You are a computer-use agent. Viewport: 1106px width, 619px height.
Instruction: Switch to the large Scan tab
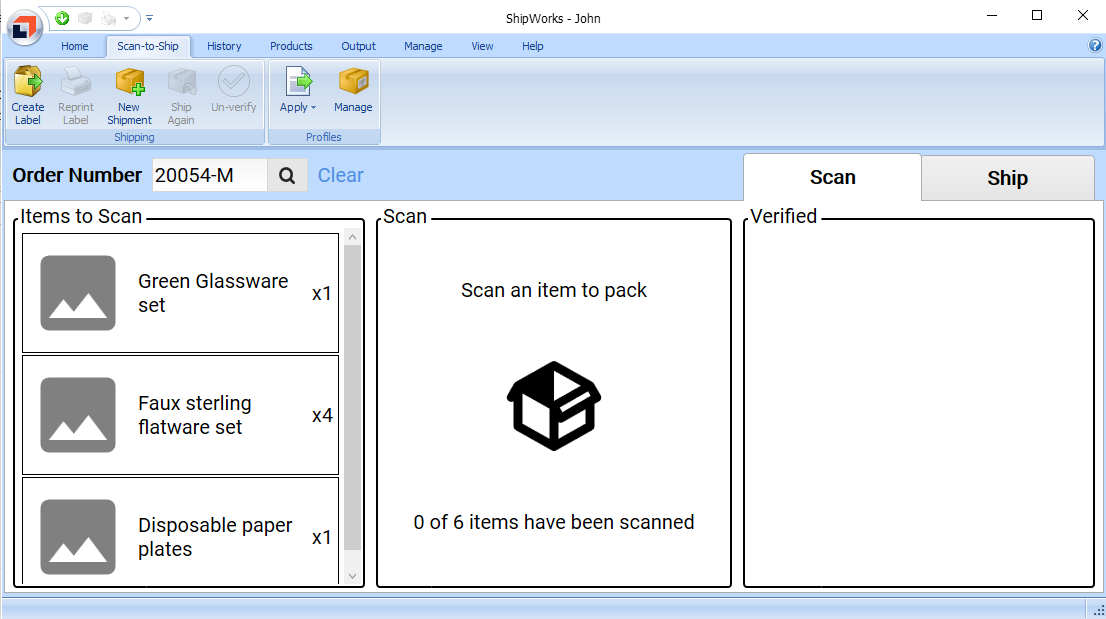832,178
